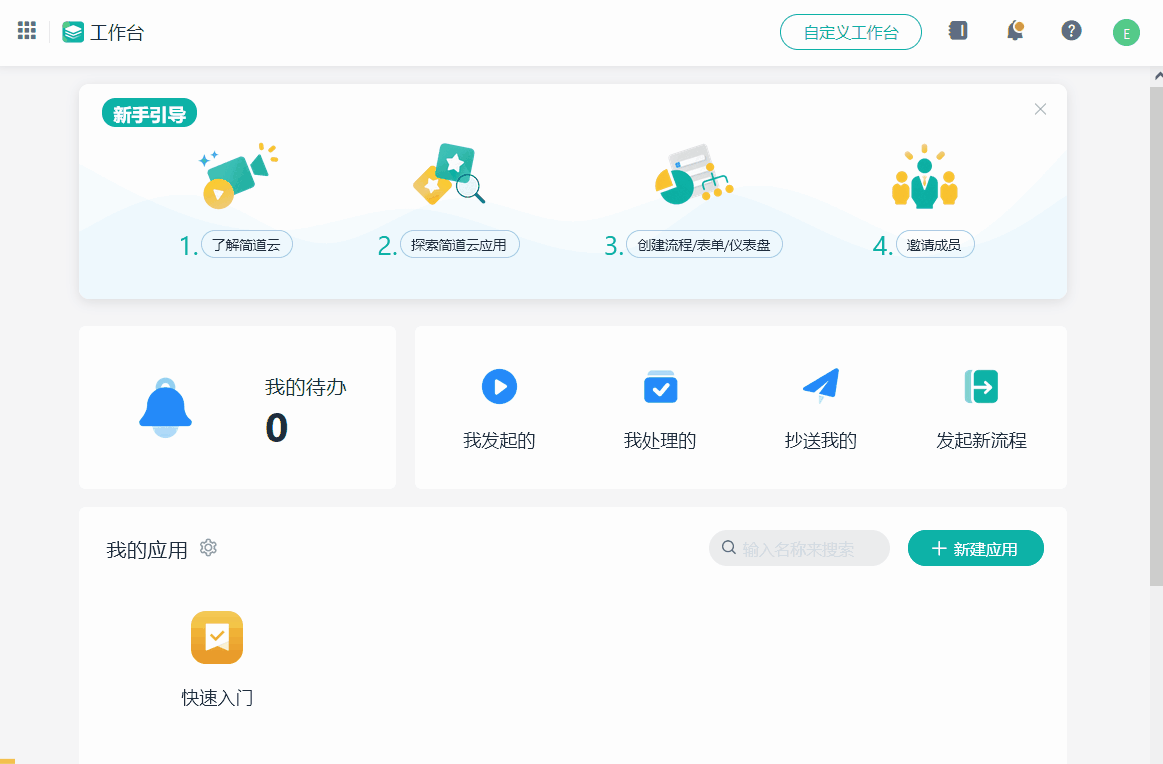Click the 自定义工作台 button
1163x764 pixels.
click(x=851, y=32)
